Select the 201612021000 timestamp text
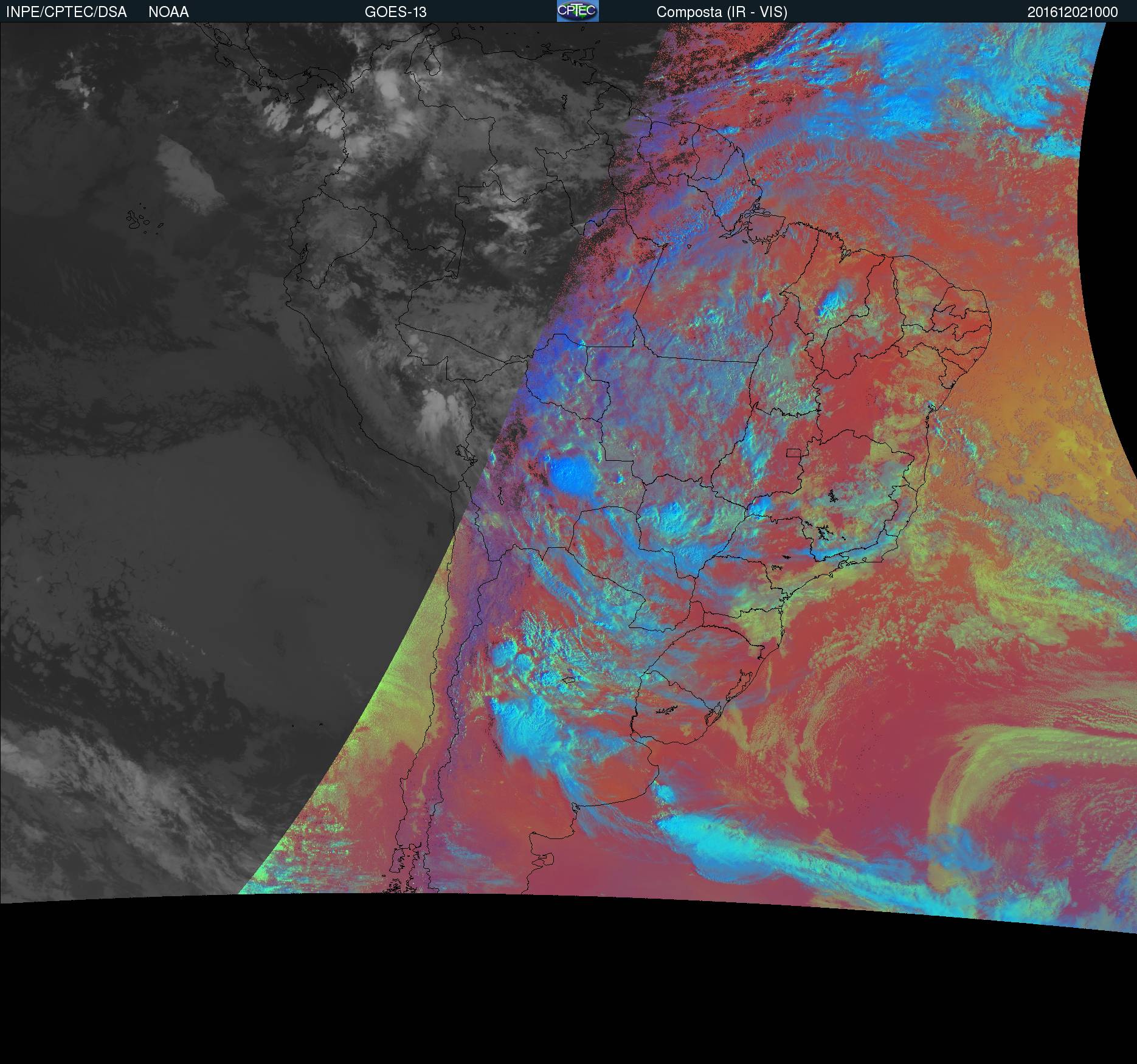The height and width of the screenshot is (1064, 1137). tap(1073, 12)
